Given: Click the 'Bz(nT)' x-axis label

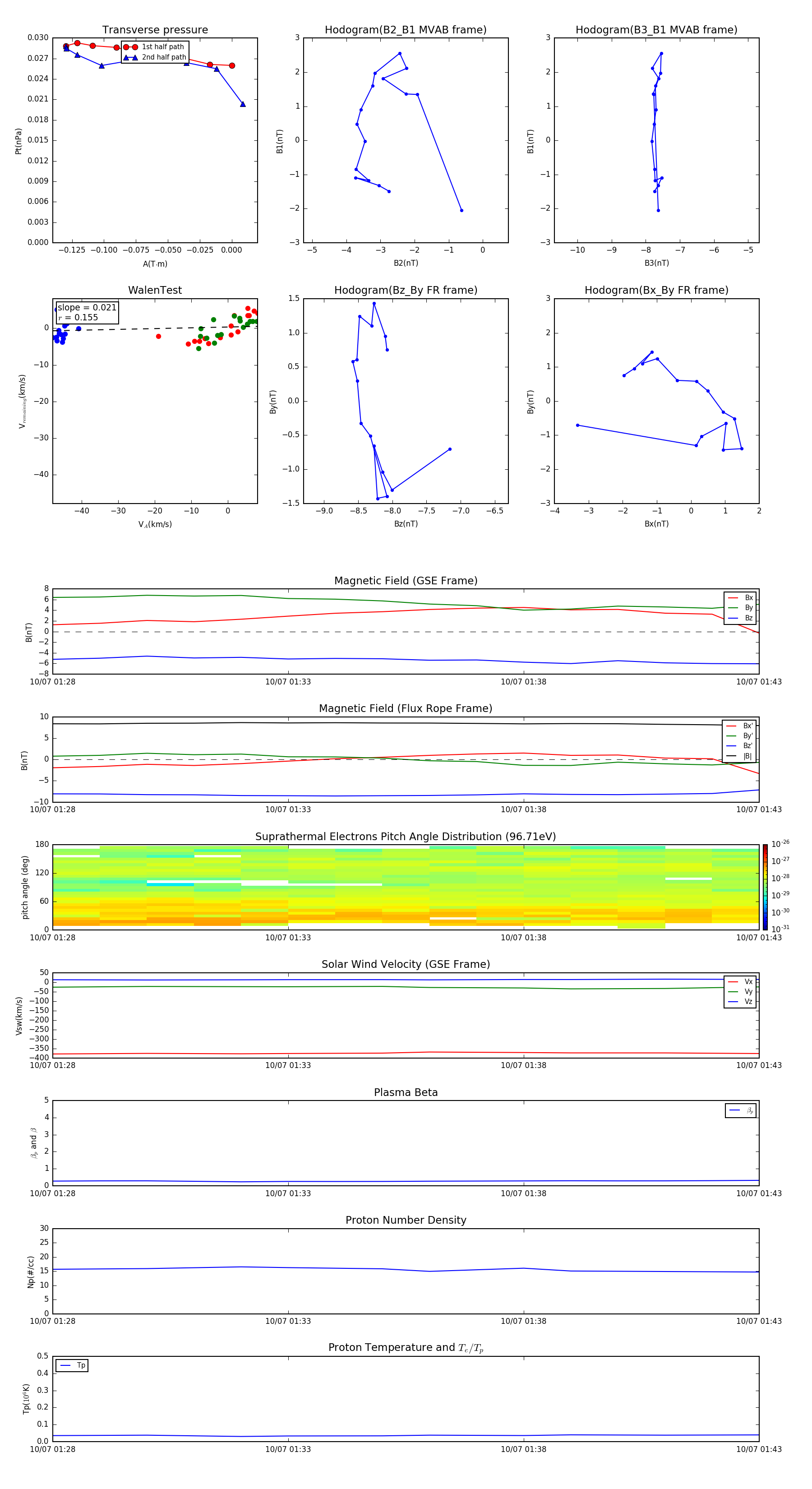Looking at the screenshot, I should tap(406, 524).
